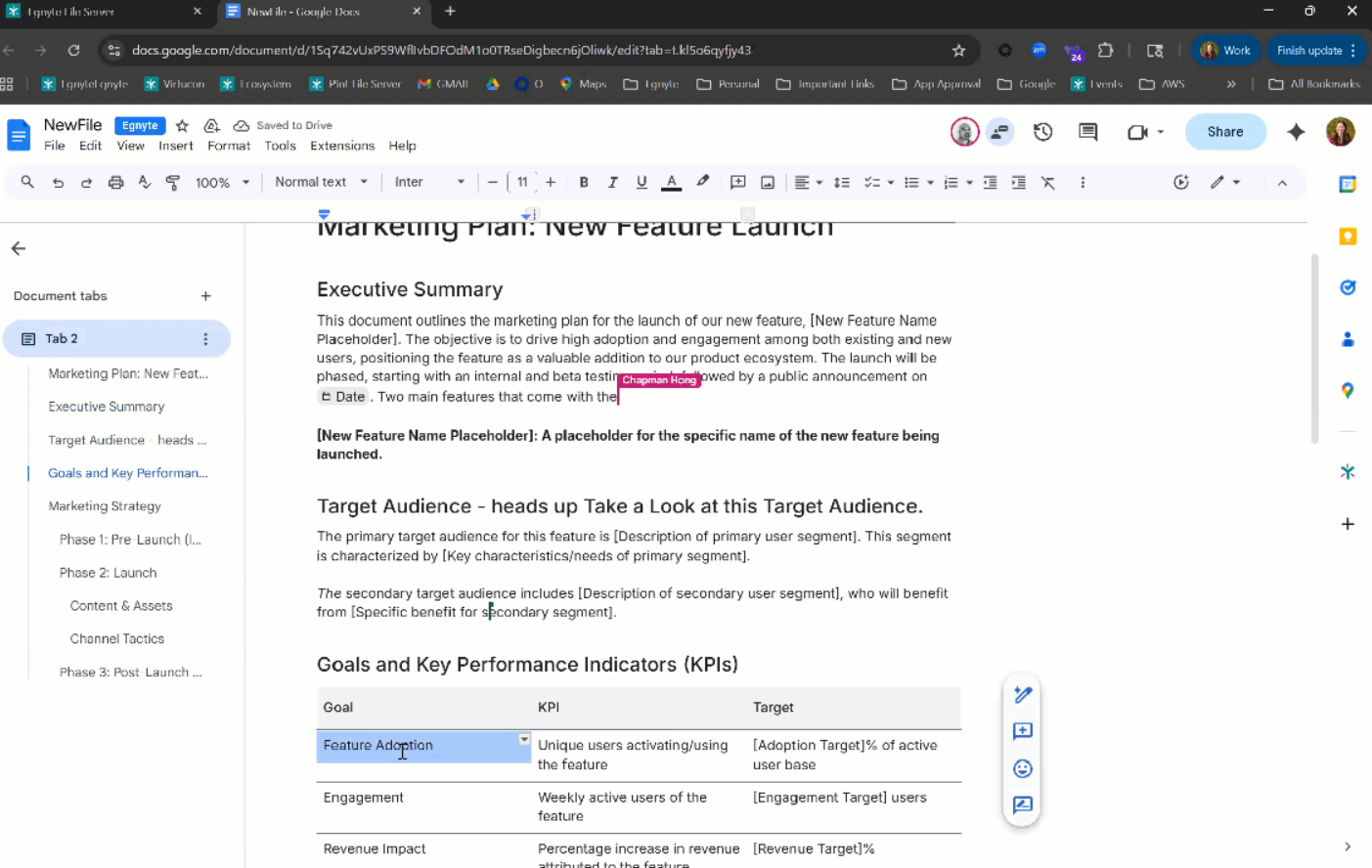Open the text color picker

point(671,183)
